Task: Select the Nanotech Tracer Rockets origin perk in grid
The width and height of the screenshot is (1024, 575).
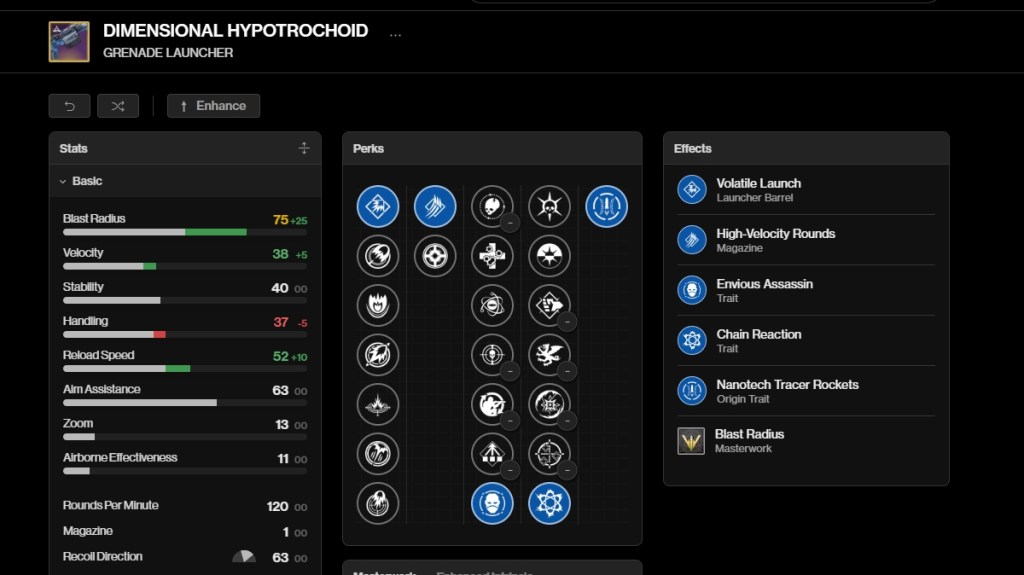Action: coord(606,206)
